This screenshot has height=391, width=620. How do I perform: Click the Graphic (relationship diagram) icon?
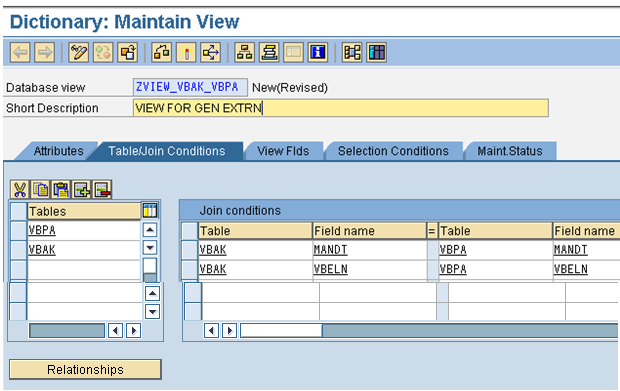pyautogui.click(x=352, y=52)
